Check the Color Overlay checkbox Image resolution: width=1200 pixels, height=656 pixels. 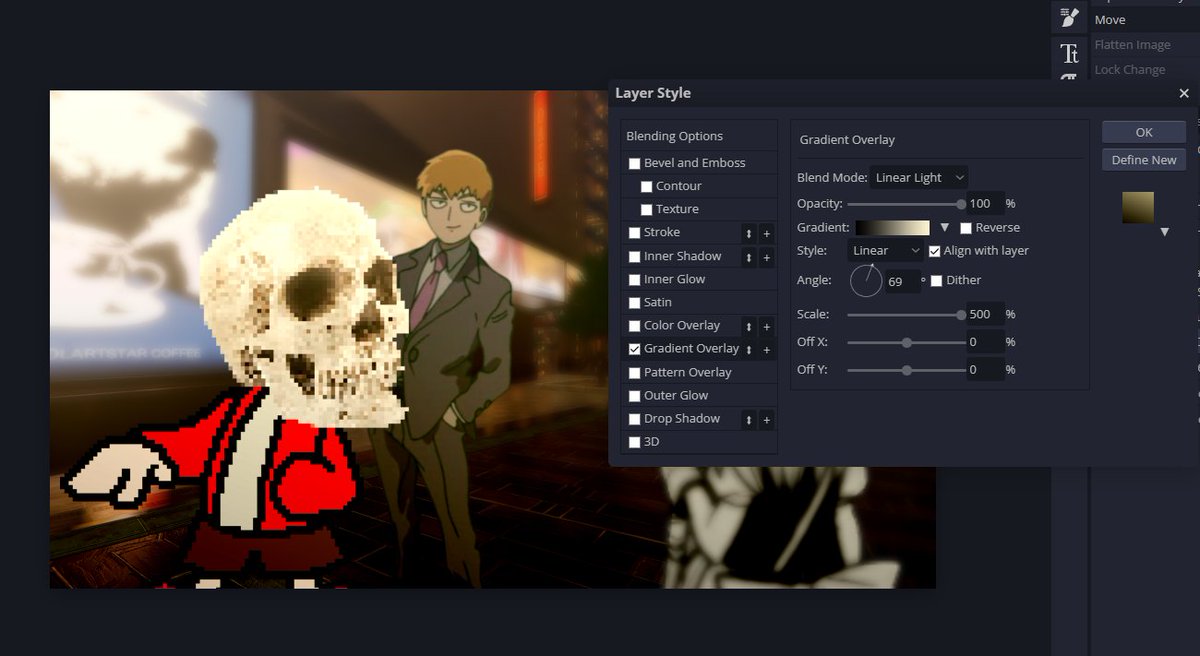[x=634, y=326]
